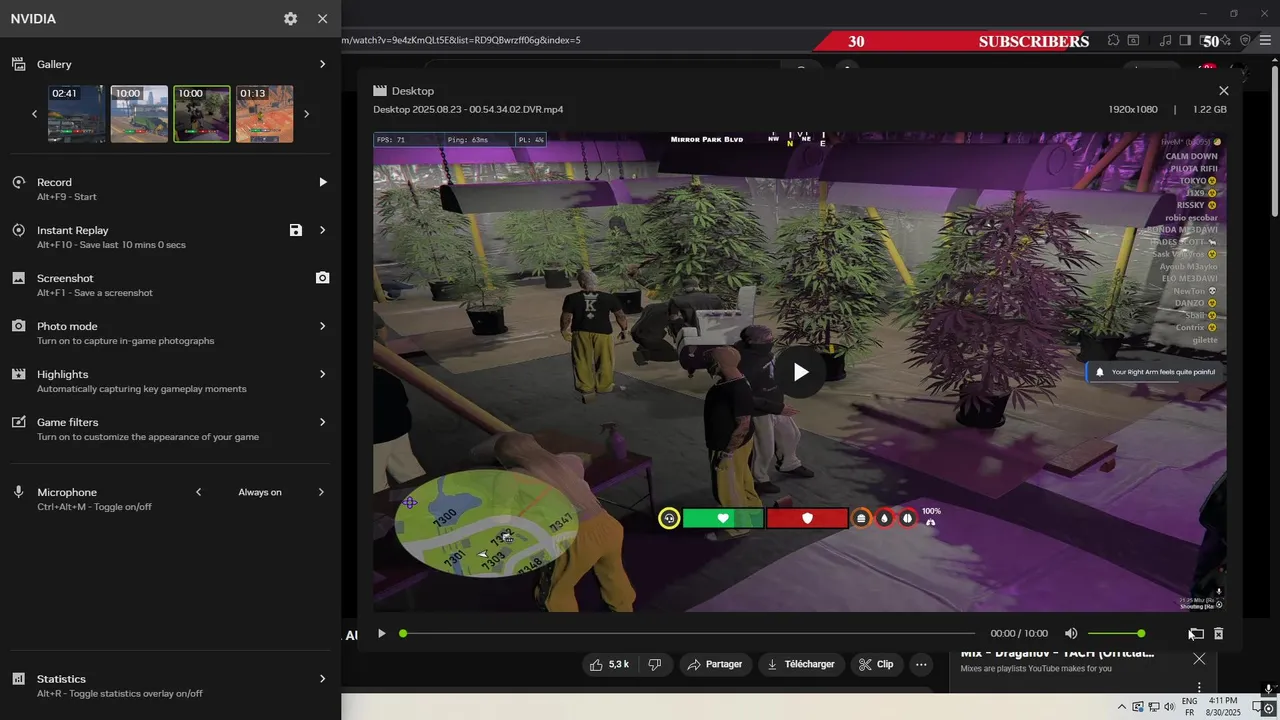The width and height of the screenshot is (1280, 720).
Task: Click the browser address bar URL
Action: point(461,40)
